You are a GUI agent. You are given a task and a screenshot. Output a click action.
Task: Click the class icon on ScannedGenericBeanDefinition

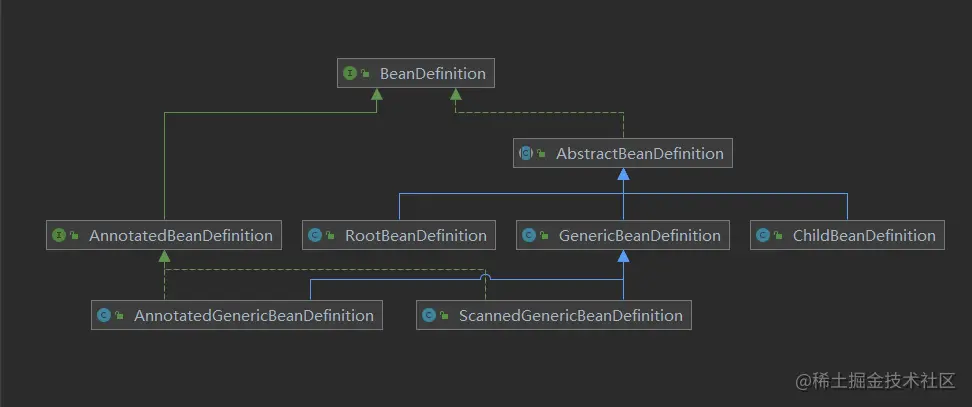(x=428, y=315)
